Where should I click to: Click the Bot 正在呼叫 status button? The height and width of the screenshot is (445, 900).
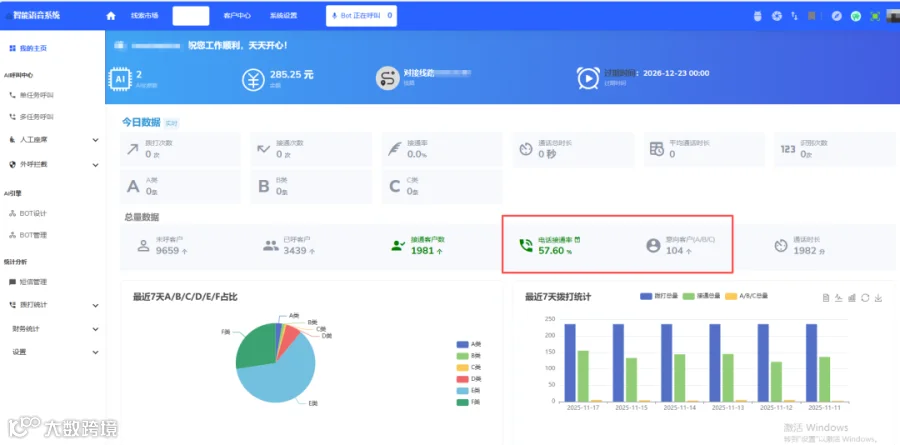click(x=362, y=16)
